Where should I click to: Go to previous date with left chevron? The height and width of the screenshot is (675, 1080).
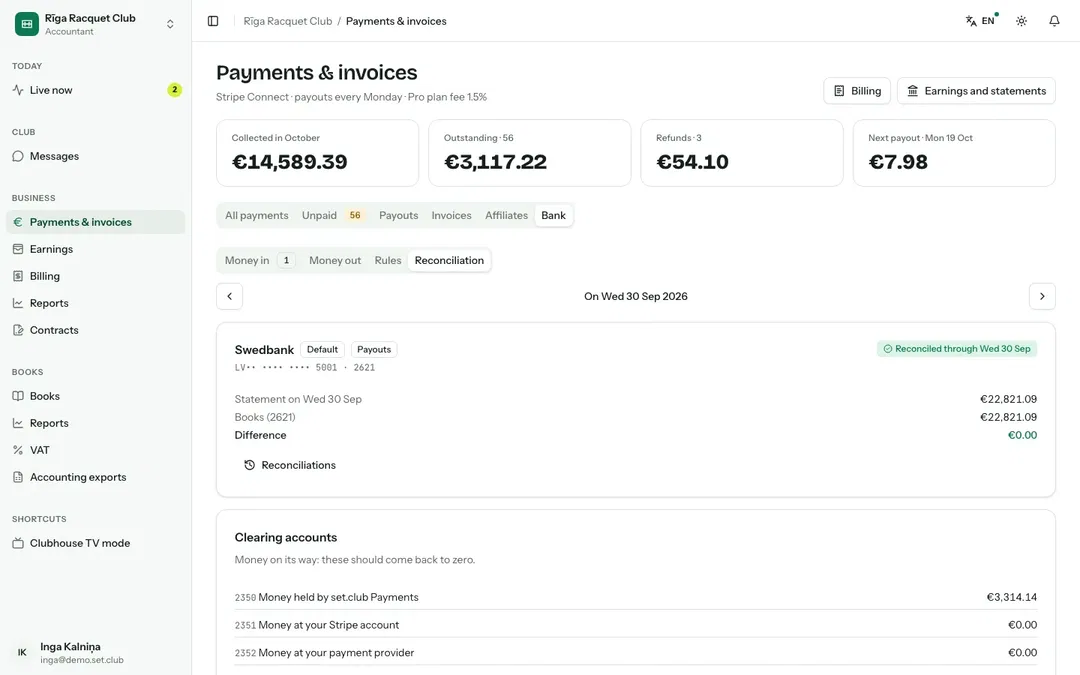tap(229, 296)
